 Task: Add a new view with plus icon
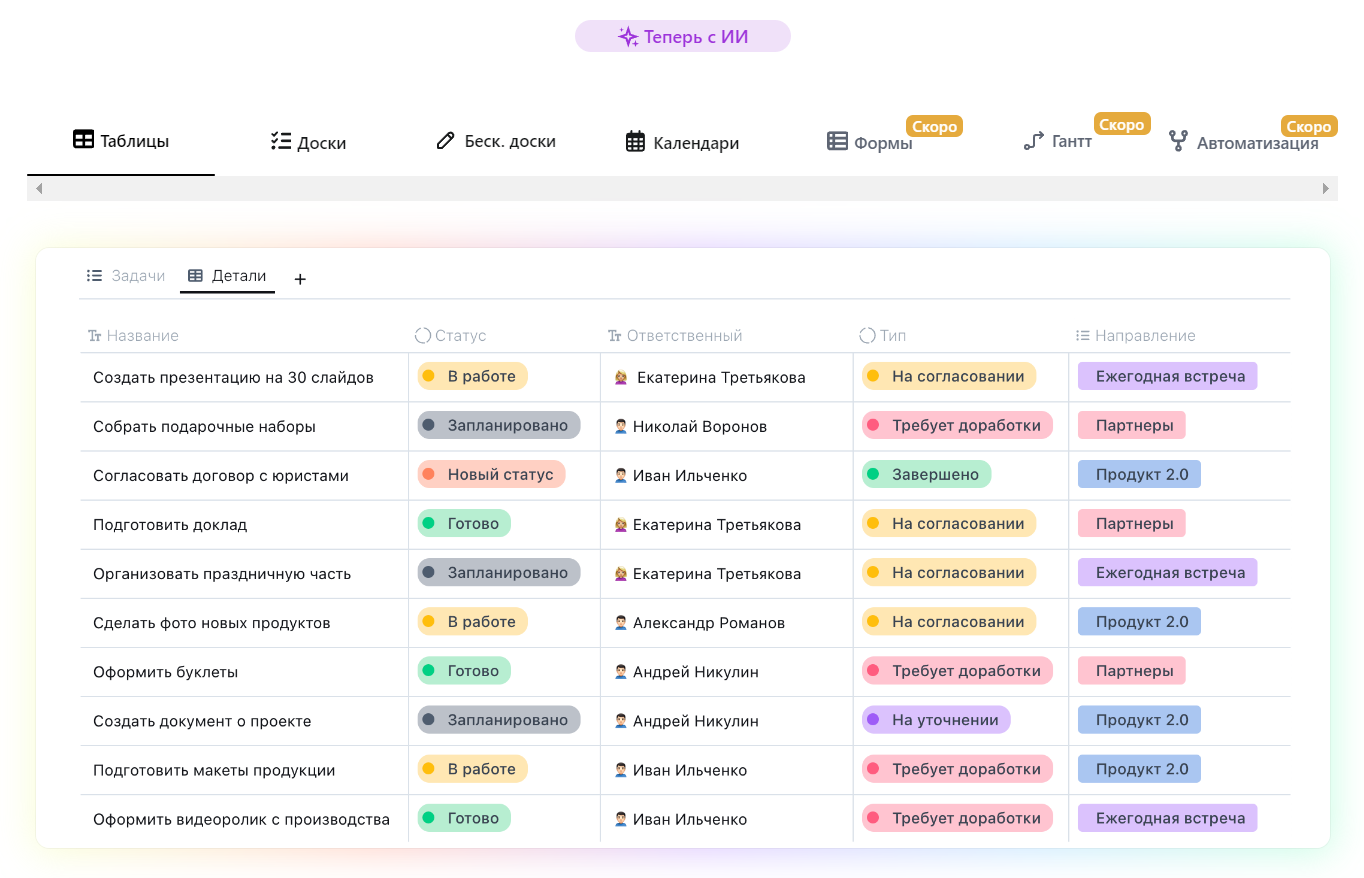tap(300, 279)
